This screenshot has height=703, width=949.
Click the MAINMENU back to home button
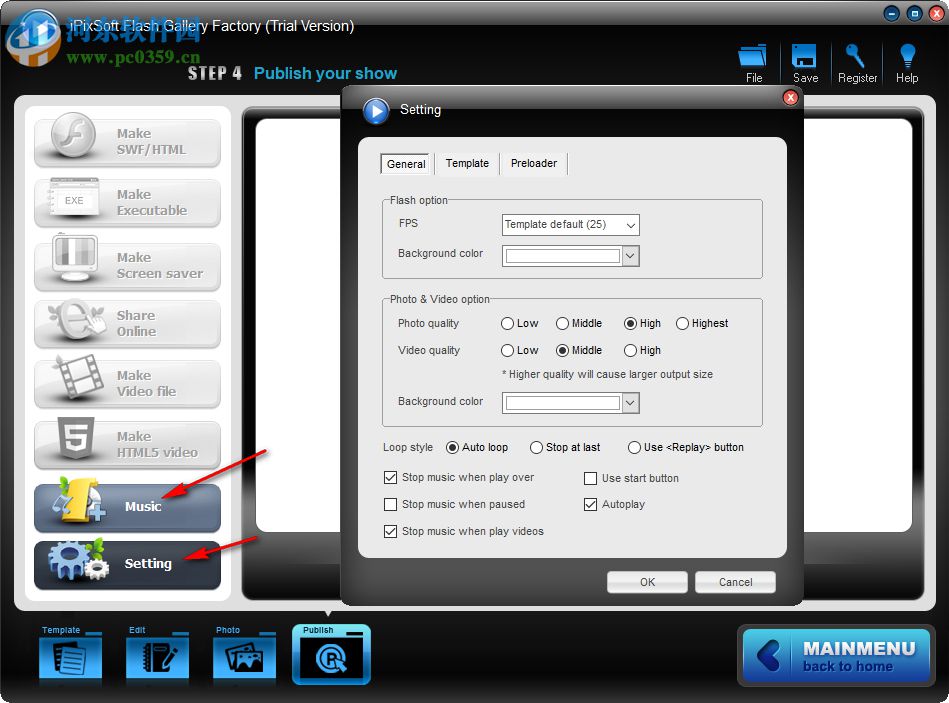tap(836, 655)
